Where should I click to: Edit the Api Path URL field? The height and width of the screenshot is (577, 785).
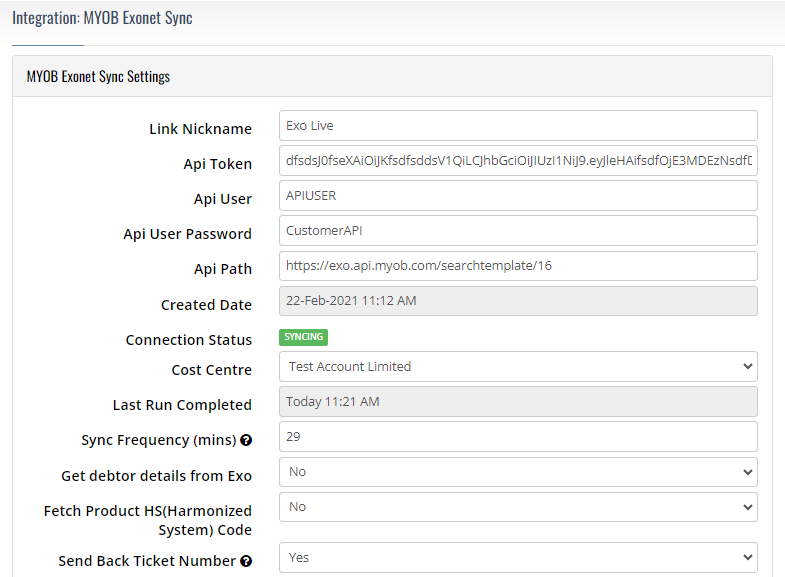pyautogui.click(x=518, y=266)
